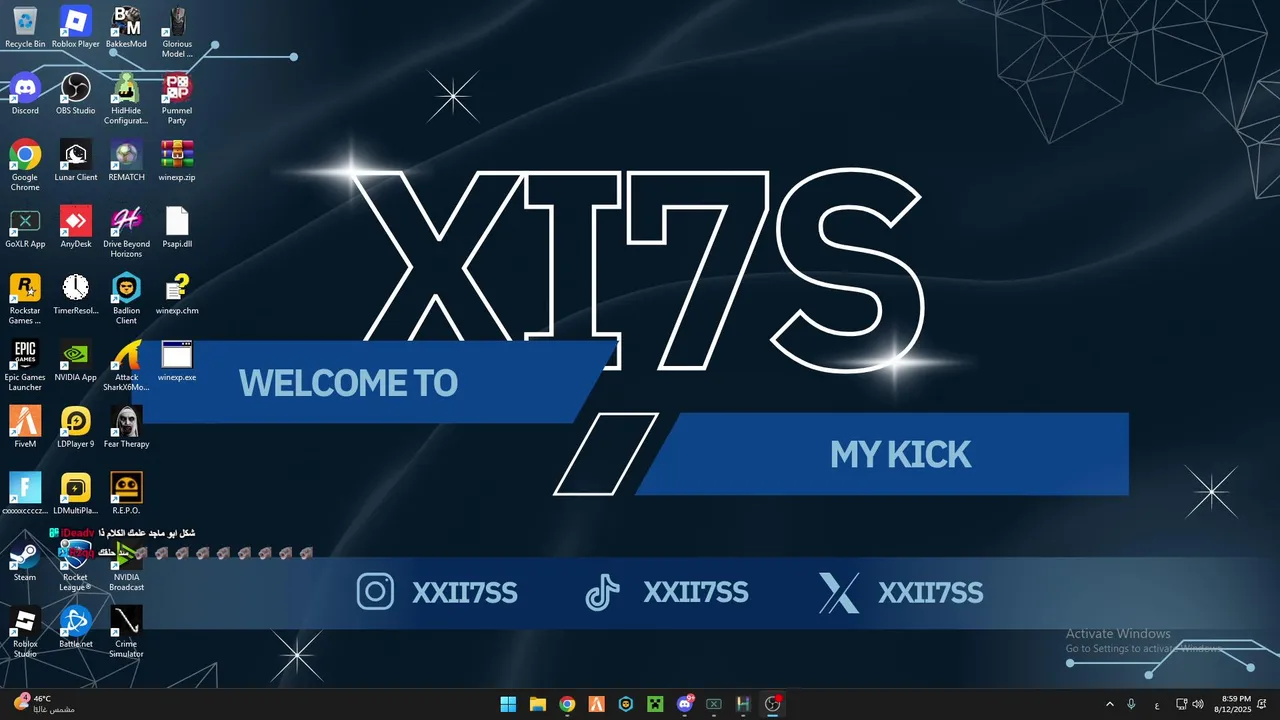
Task: Open the REMATCH desktop shortcut
Action: click(x=126, y=161)
